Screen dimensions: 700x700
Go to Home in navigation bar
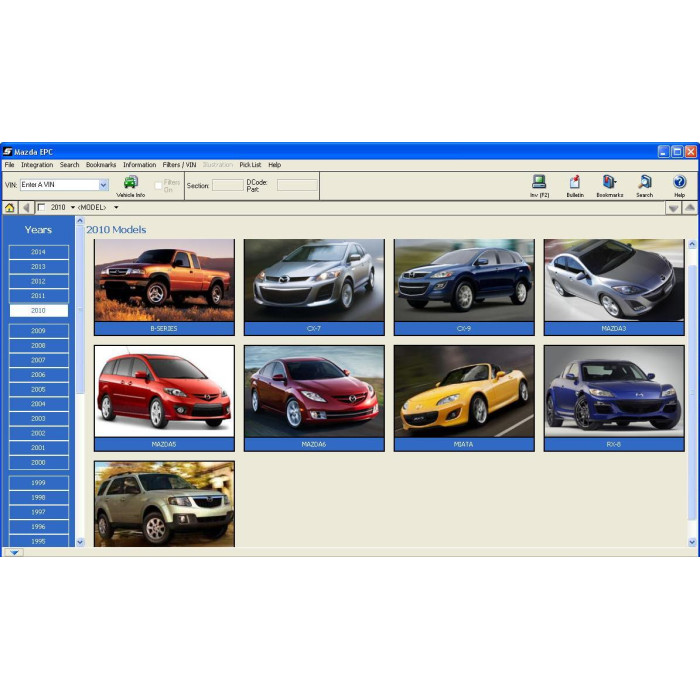pos(9,208)
